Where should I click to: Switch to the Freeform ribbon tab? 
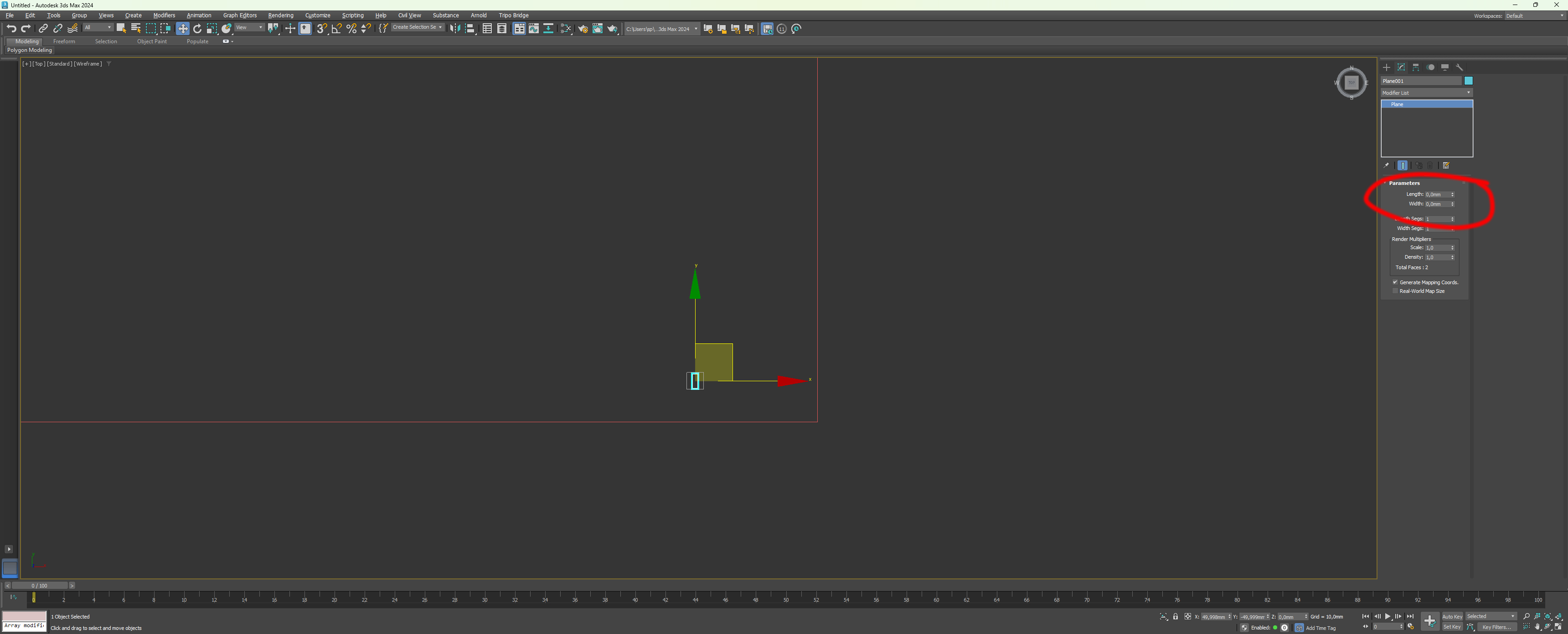point(64,41)
